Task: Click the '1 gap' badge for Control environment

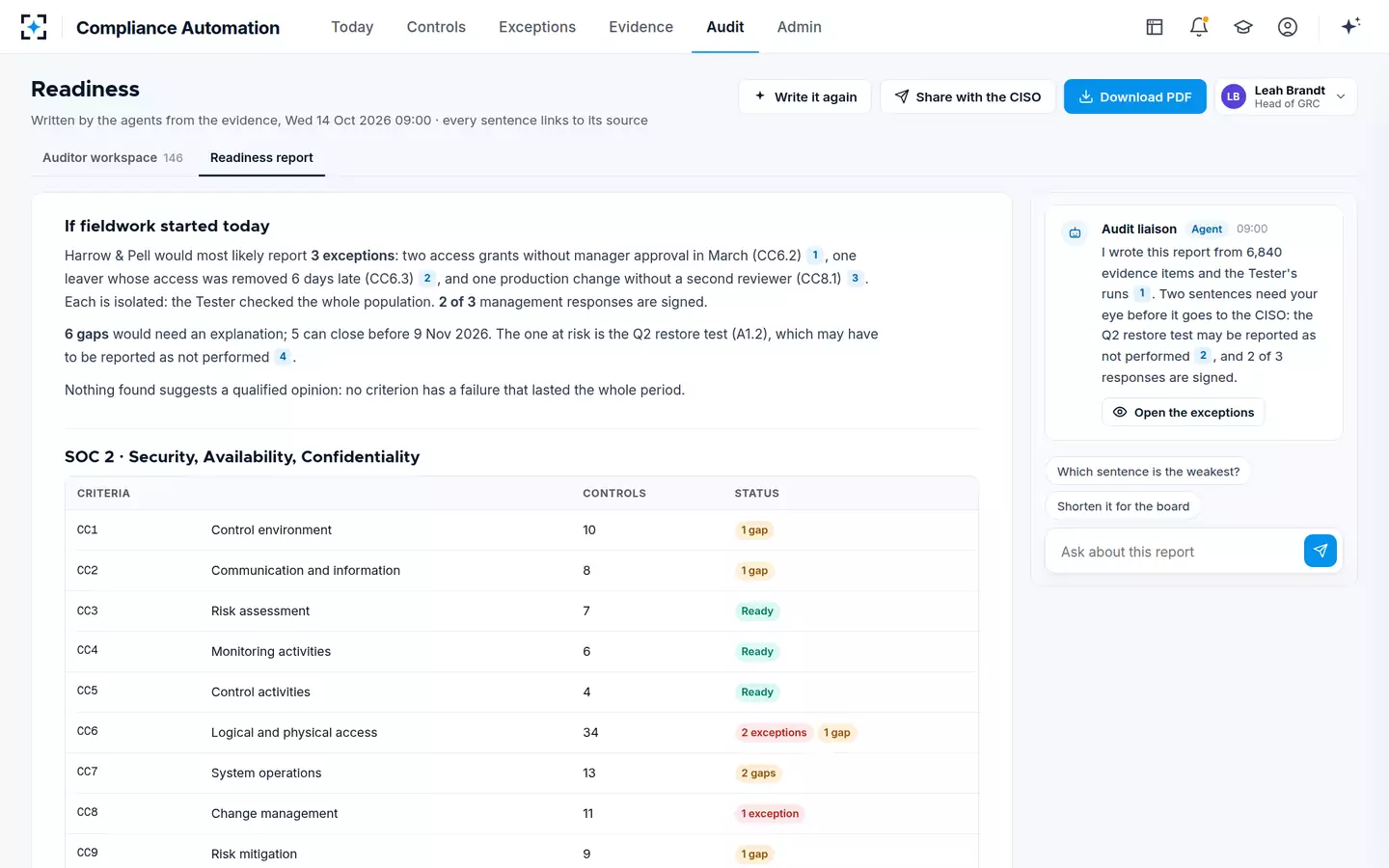Action: point(754,530)
